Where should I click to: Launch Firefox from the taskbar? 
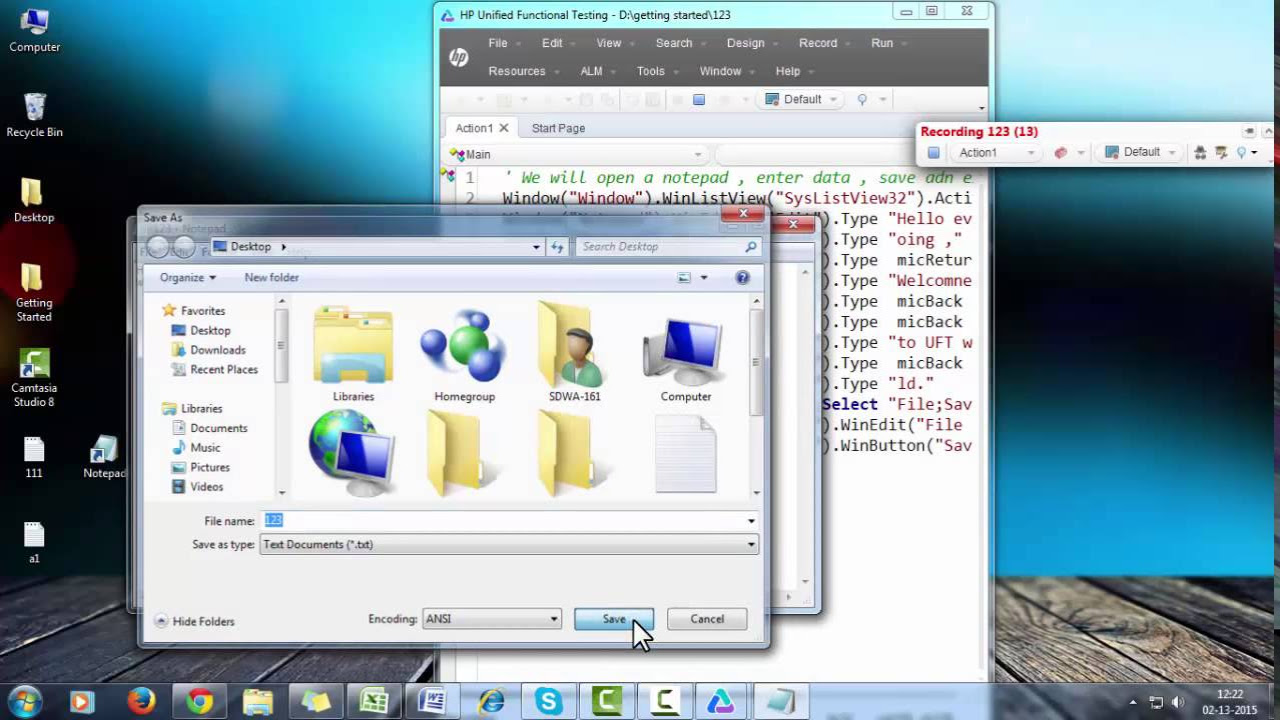click(x=141, y=702)
